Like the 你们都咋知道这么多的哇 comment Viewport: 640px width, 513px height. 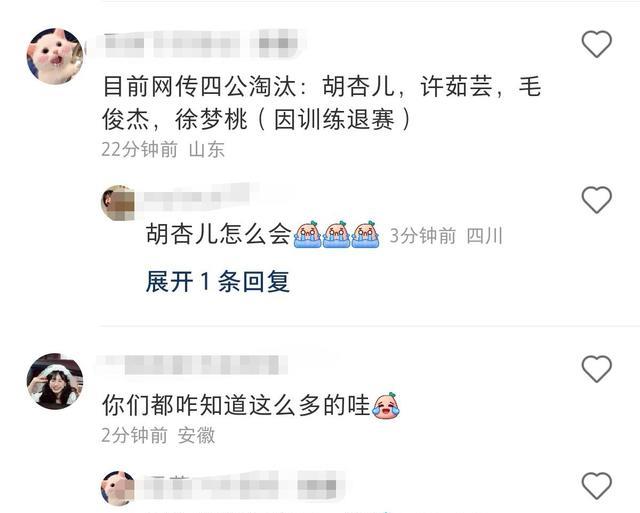coord(596,369)
